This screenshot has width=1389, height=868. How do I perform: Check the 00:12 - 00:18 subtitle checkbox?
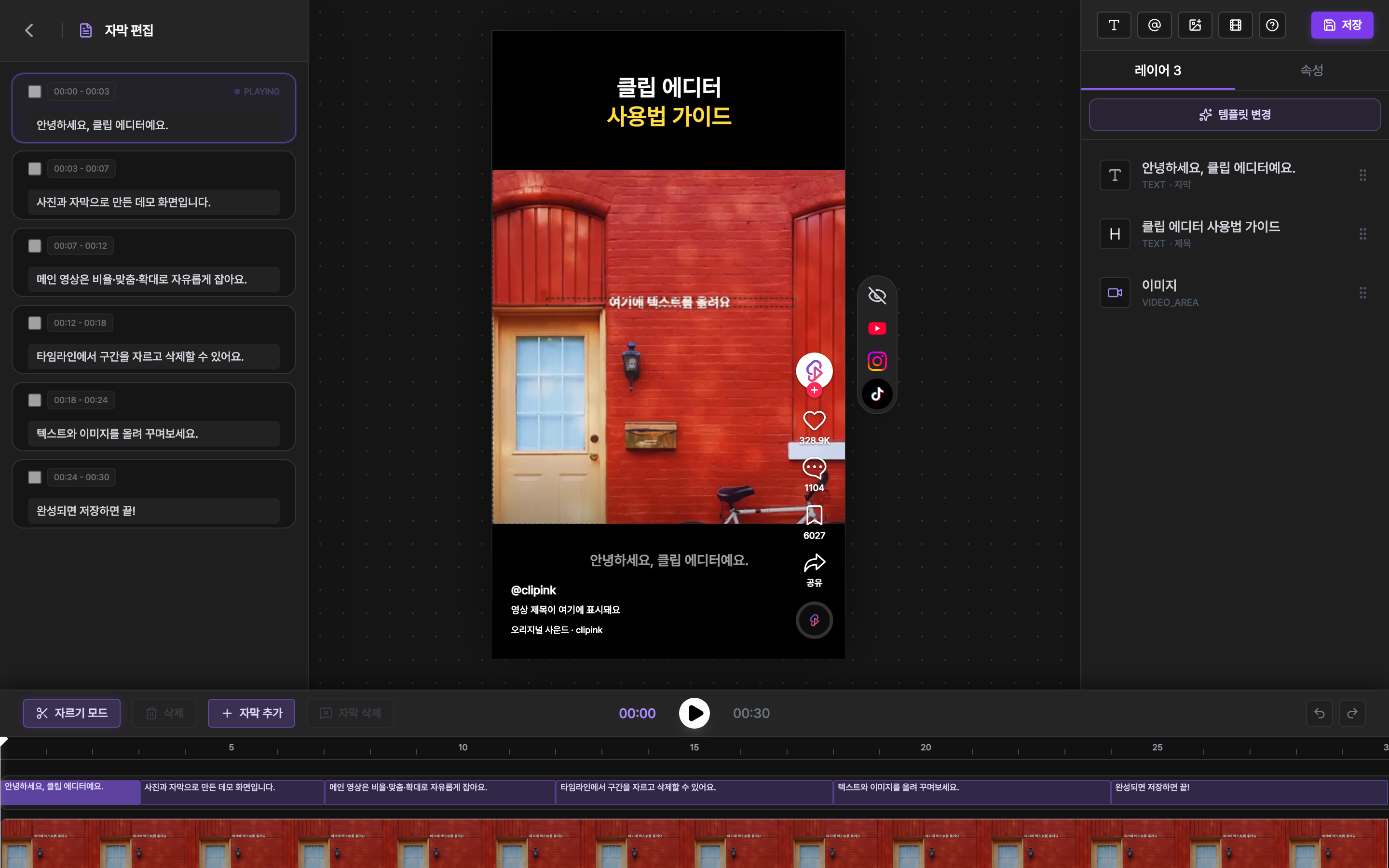[x=34, y=323]
